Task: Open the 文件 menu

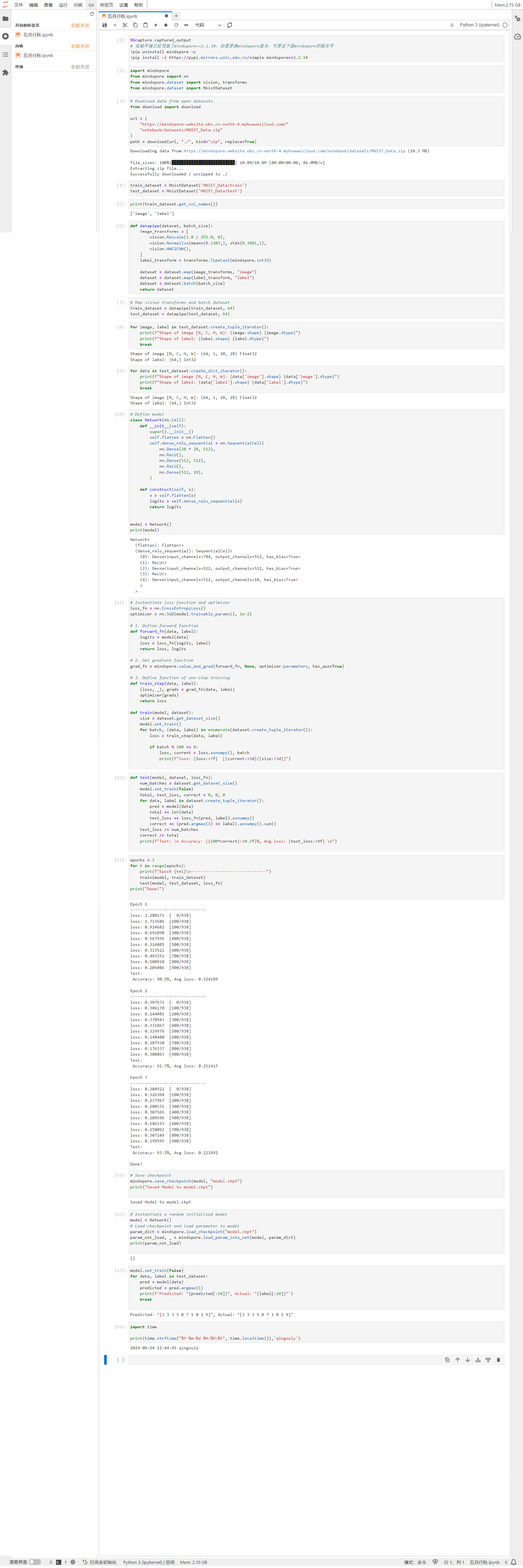Action: pos(18,5)
